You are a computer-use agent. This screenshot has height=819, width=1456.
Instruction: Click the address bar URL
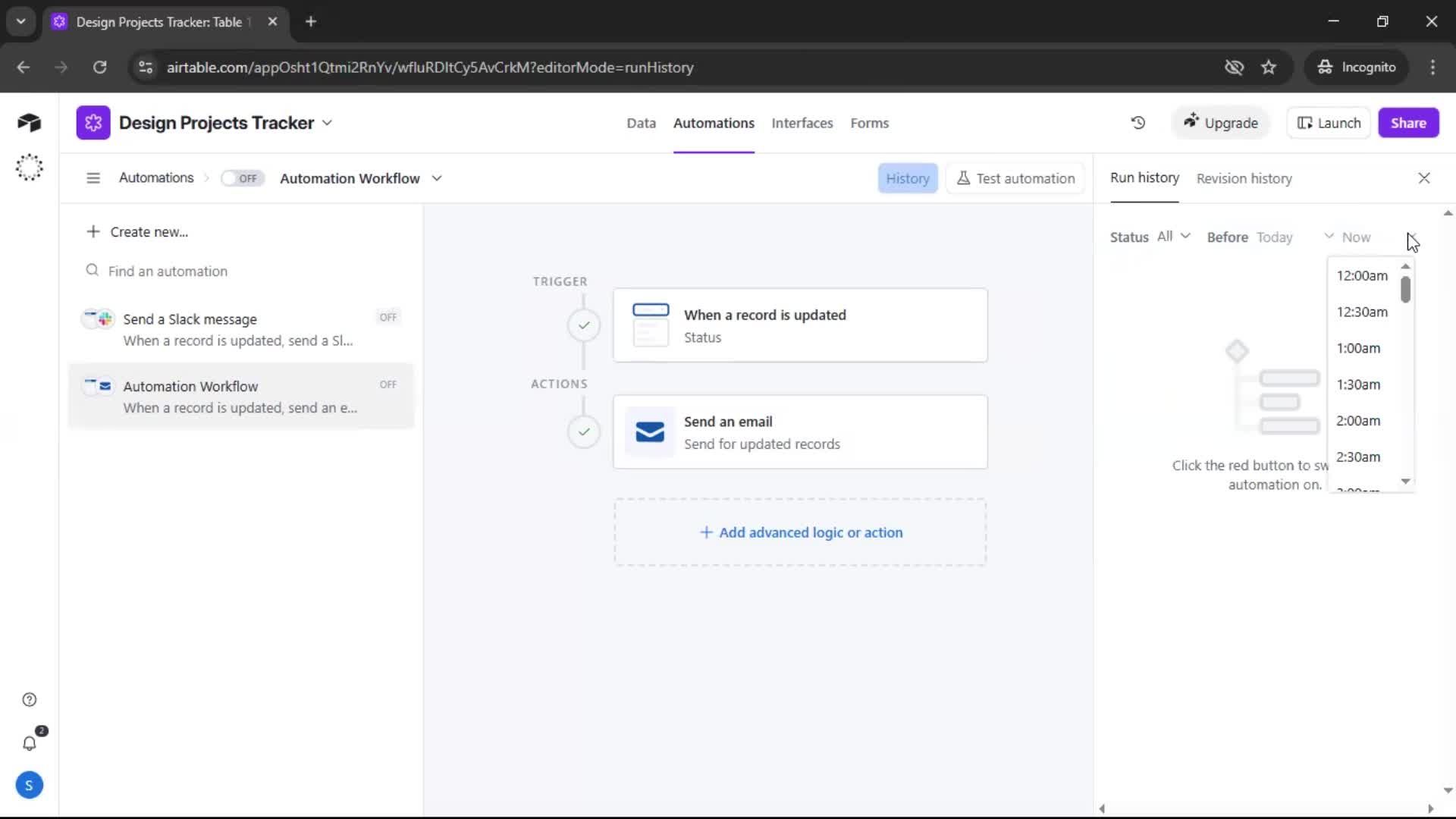pyautogui.click(x=430, y=67)
